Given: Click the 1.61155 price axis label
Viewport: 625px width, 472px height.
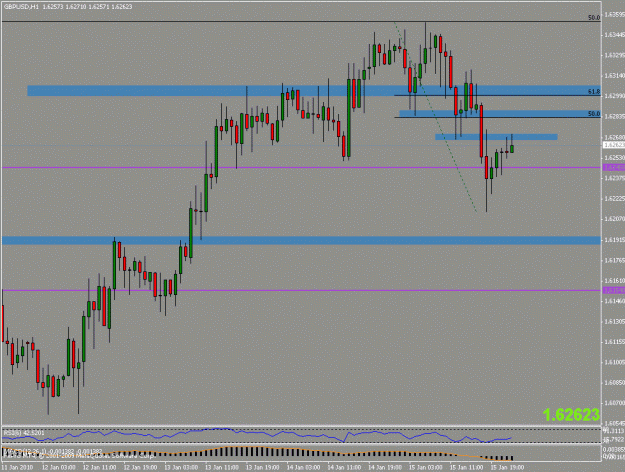Looking at the screenshot, I should pyautogui.click(x=614, y=342).
